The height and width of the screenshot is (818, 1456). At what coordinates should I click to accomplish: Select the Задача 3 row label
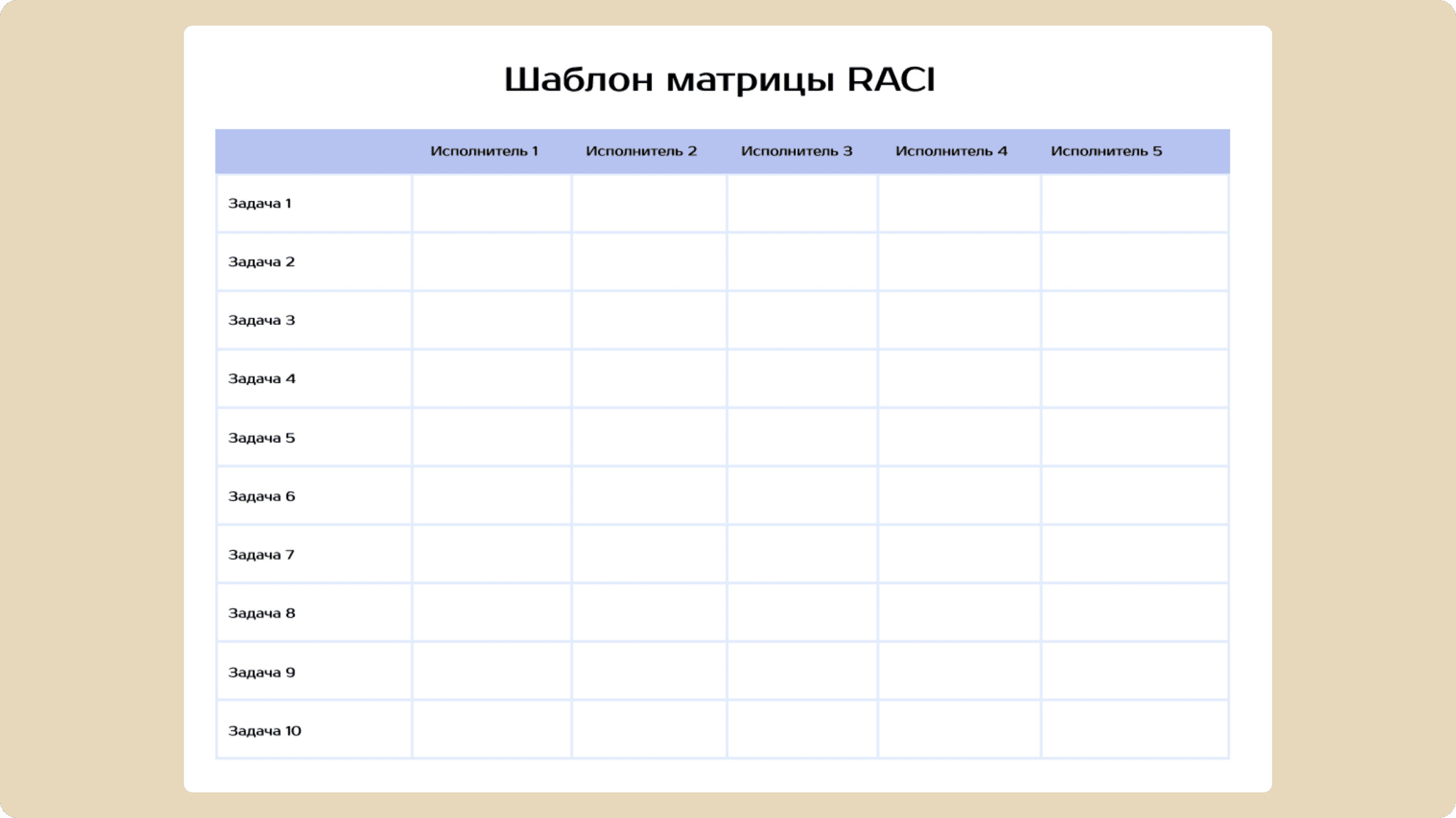coord(261,321)
